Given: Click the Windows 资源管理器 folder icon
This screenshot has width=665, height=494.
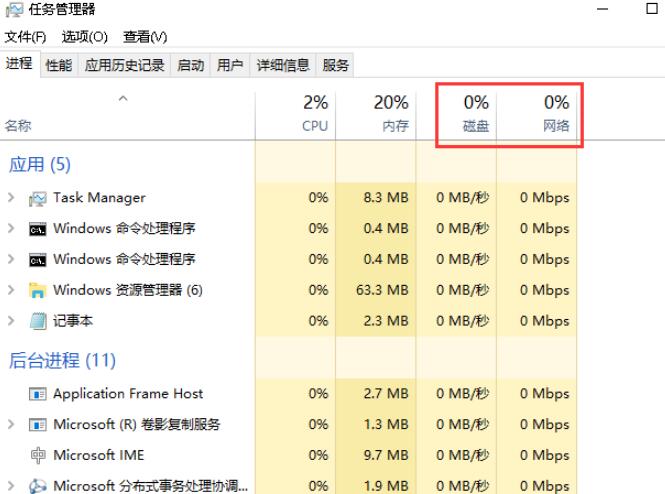Looking at the screenshot, I should [x=37, y=290].
